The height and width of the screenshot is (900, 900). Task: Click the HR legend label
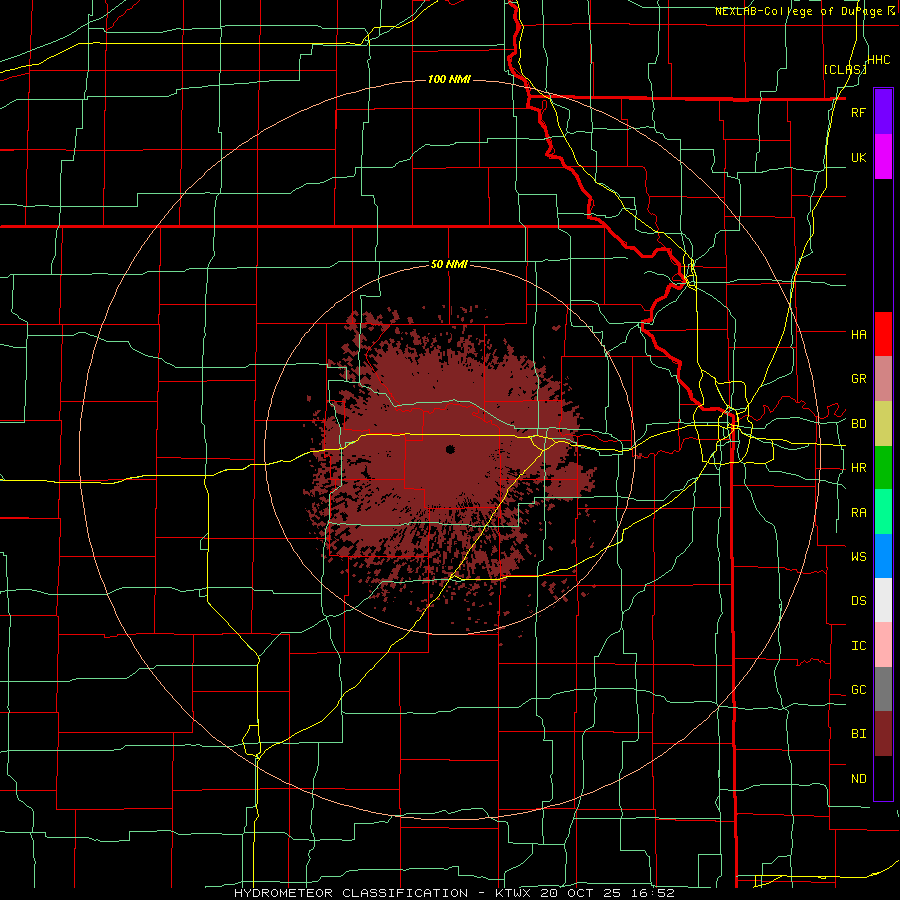[858, 468]
